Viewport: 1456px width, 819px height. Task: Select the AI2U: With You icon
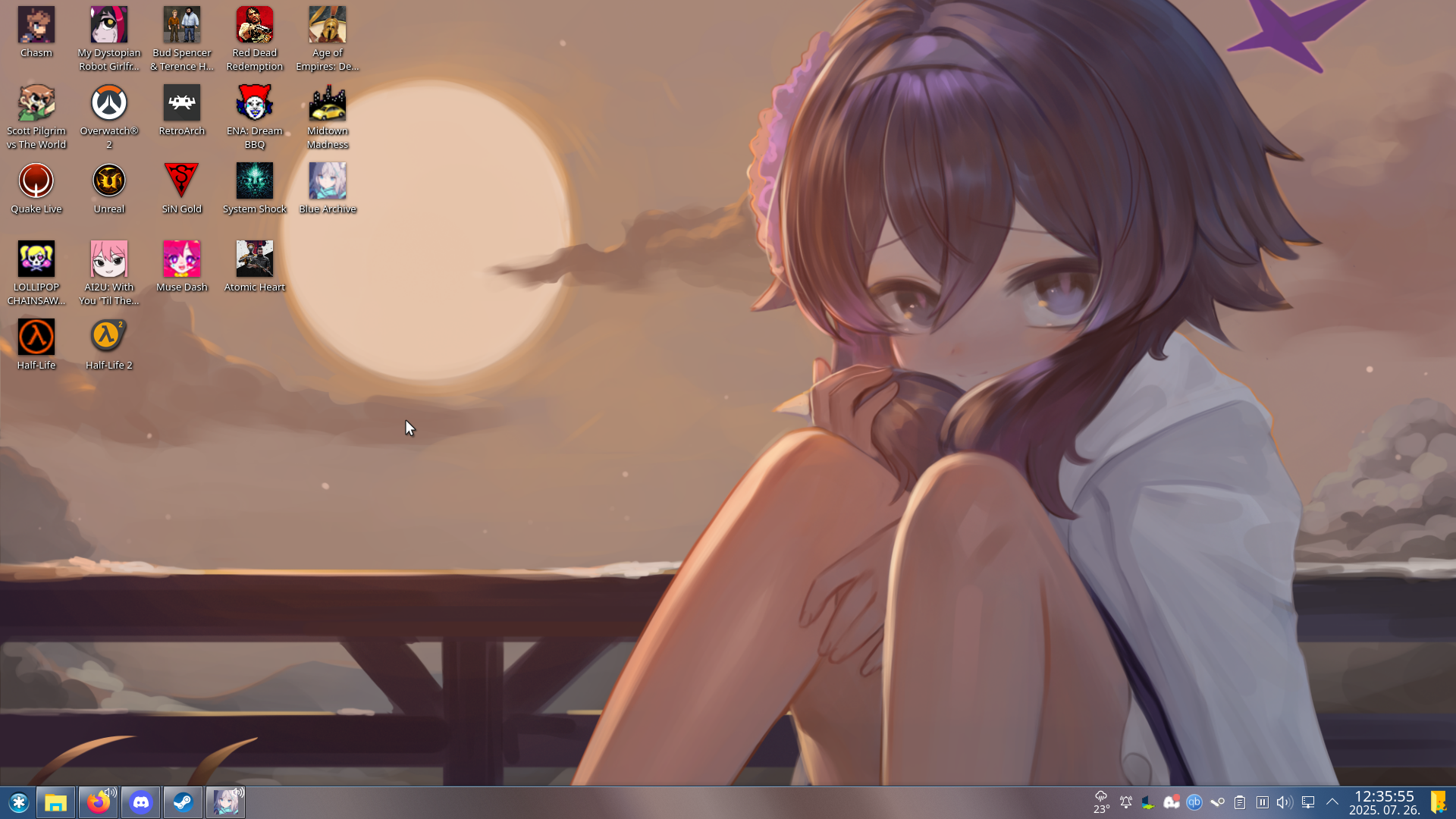(x=109, y=274)
